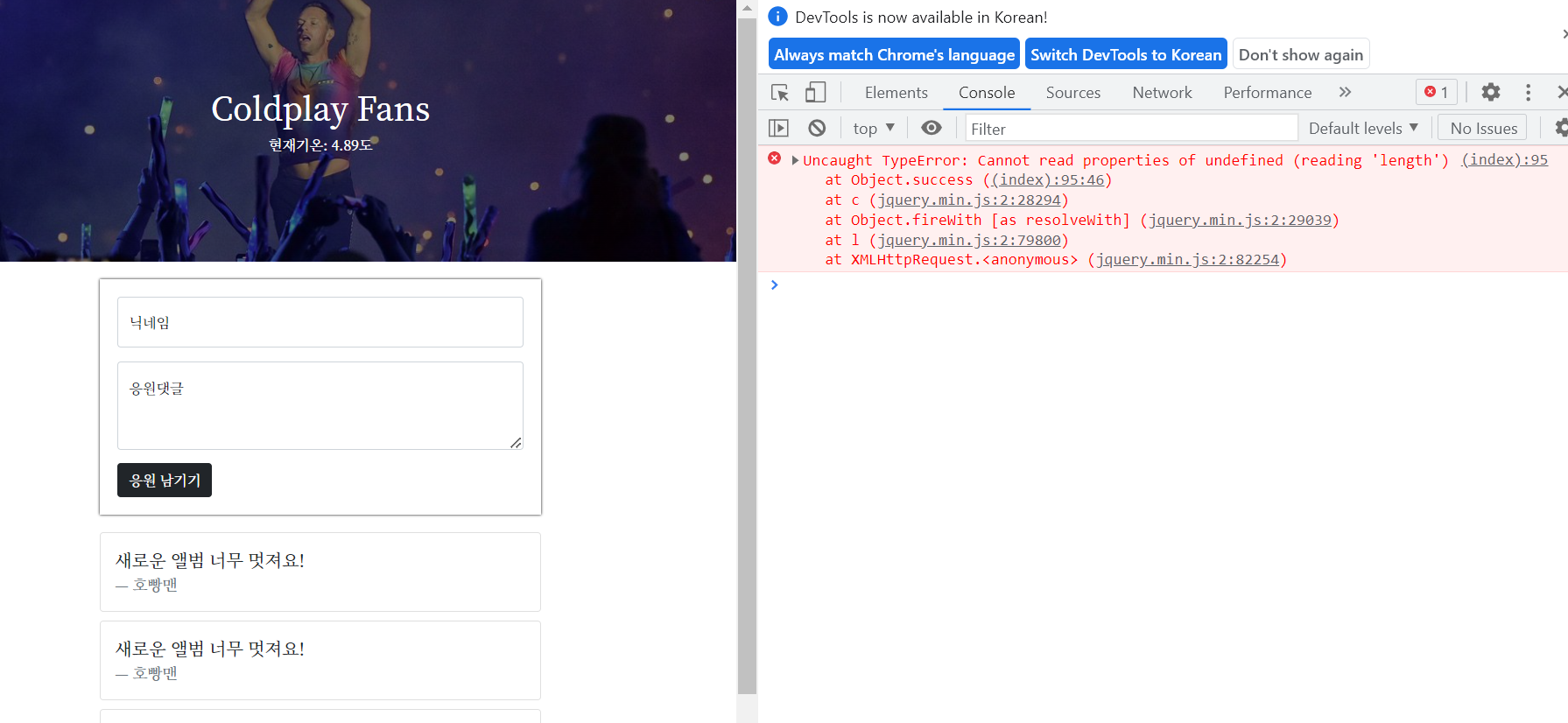Click the second 새로운 앨범 너무 멋져요! comment card

point(320,661)
